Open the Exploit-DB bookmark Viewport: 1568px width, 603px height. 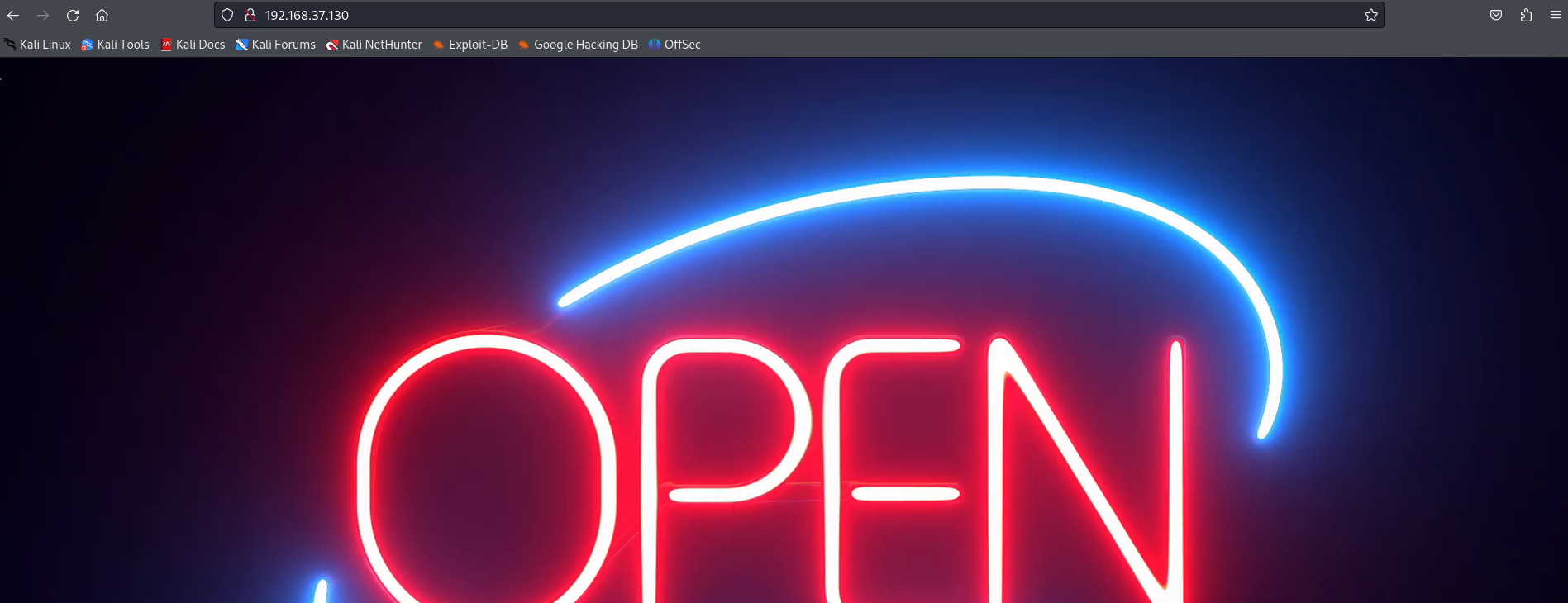click(x=470, y=45)
